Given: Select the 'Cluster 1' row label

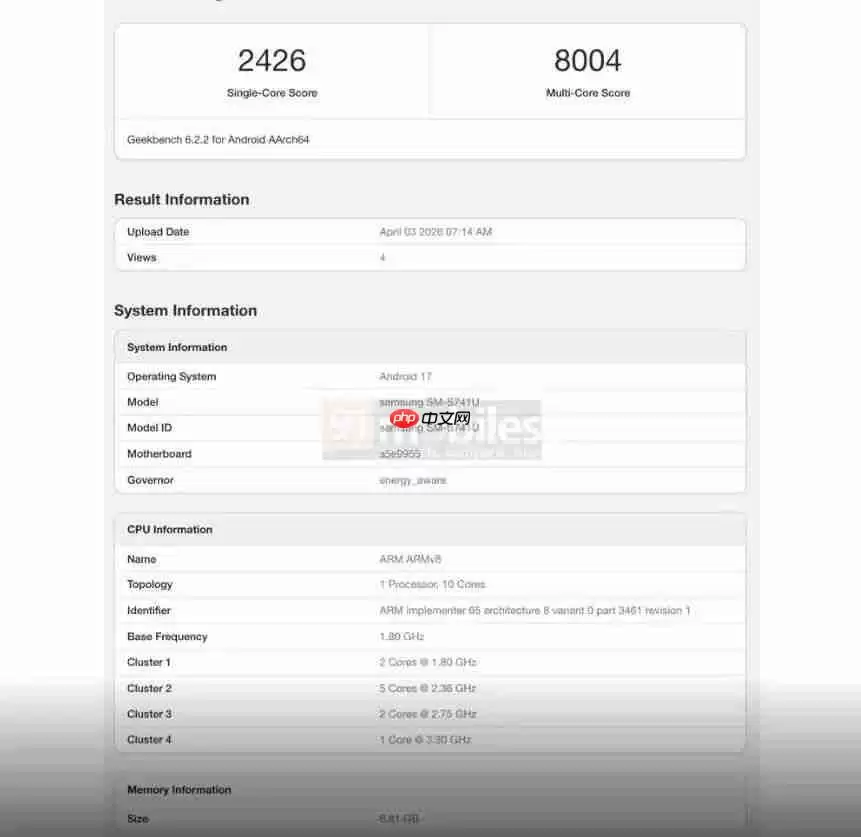Looking at the screenshot, I should tap(149, 662).
